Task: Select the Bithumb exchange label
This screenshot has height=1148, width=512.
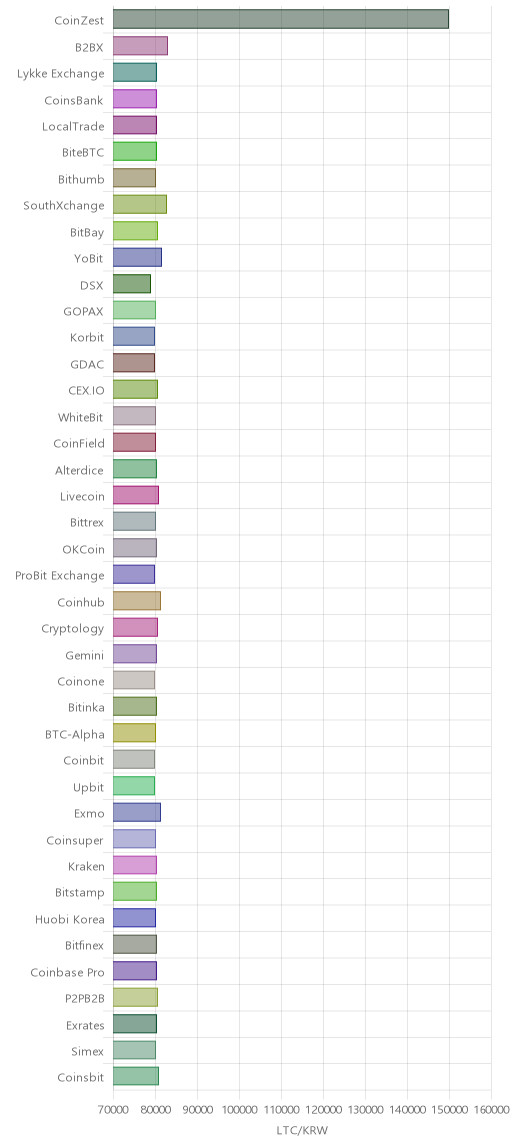Action: (81, 179)
